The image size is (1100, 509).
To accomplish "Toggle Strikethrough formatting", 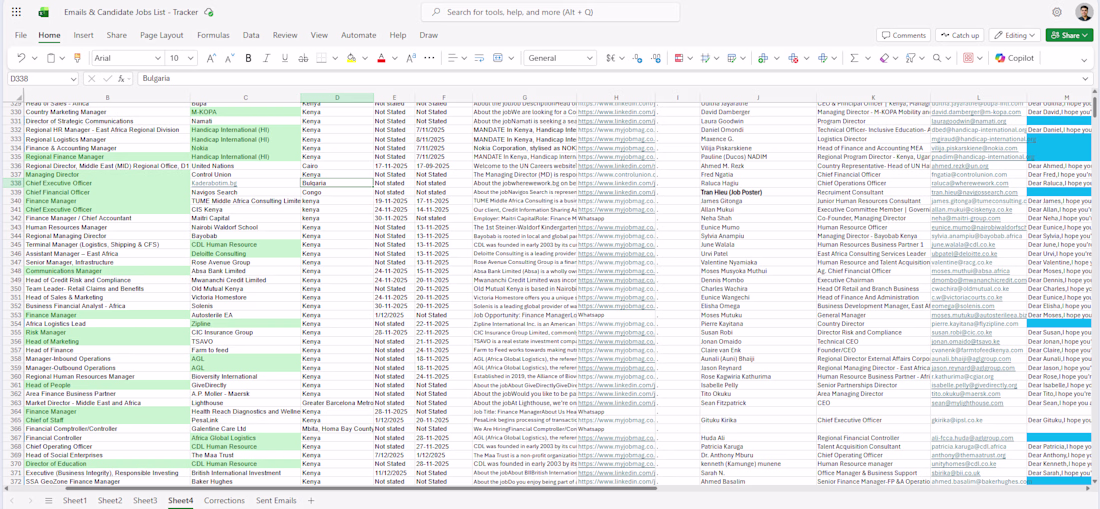I will (302, 58).
